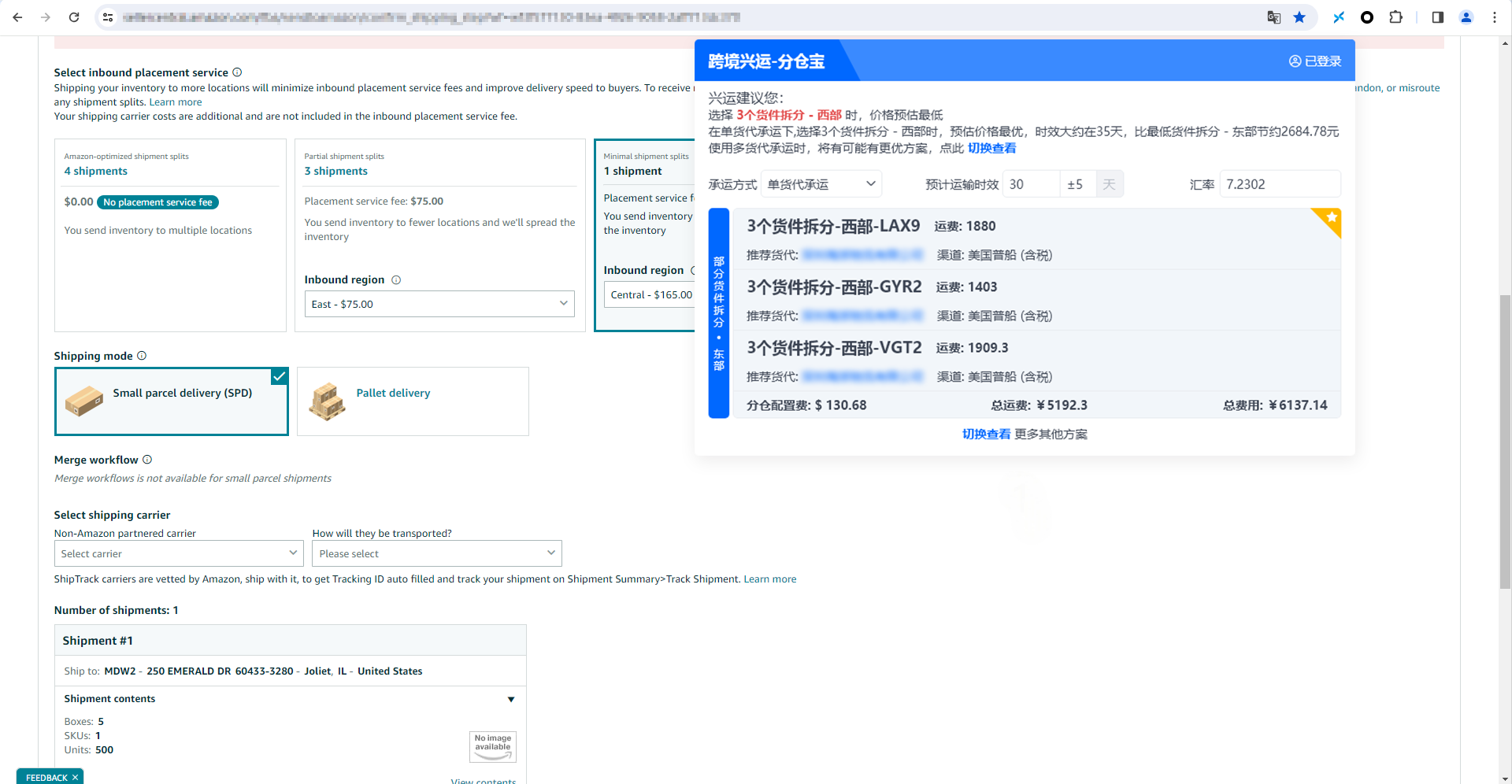Image resolution: width=1512 pixels, height=784 pixels.
Task: Click the 总费用 ¥6137.14 total
Action: pos(1275,405)
